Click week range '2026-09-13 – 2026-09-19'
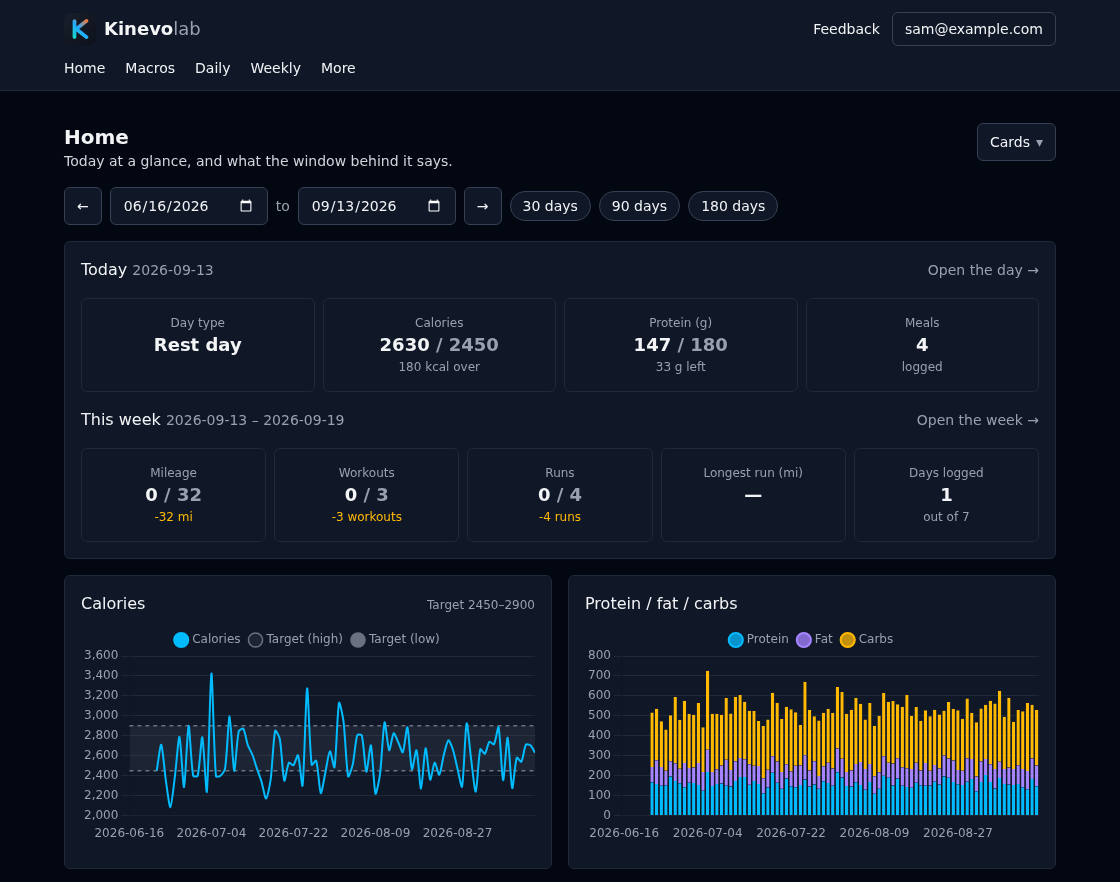Viewport: 1120px width, 882px height. tap(255, 420)
